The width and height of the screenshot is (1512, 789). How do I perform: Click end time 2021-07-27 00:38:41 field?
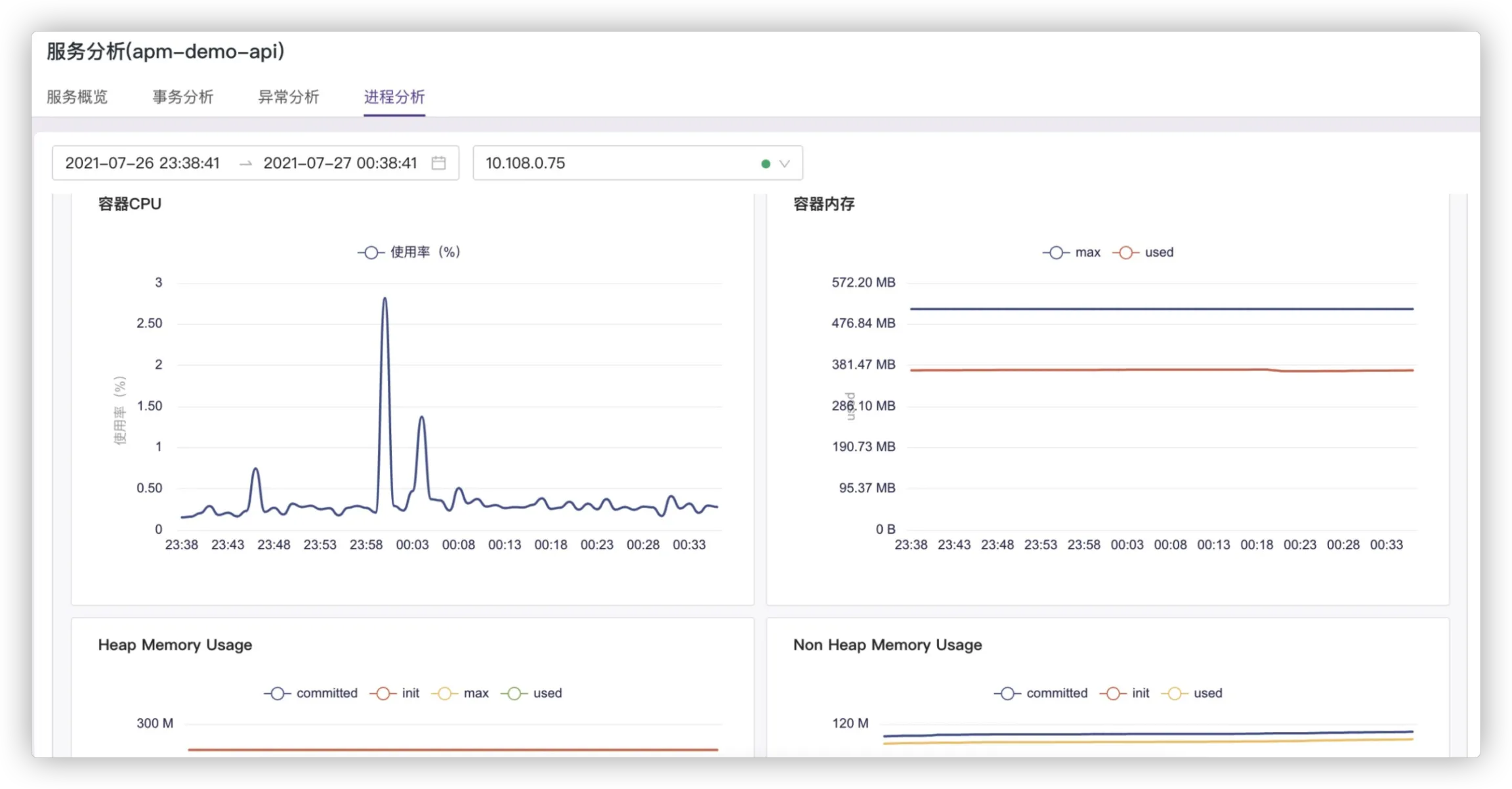(340, 163)
